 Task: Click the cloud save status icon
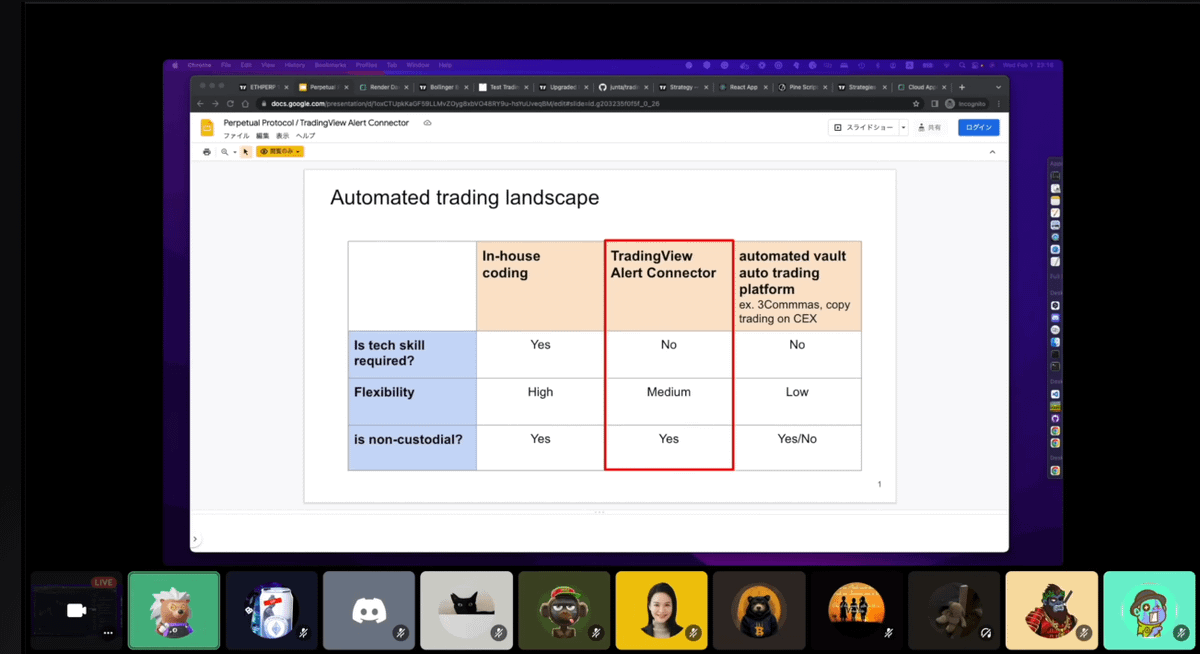point(427,123)
